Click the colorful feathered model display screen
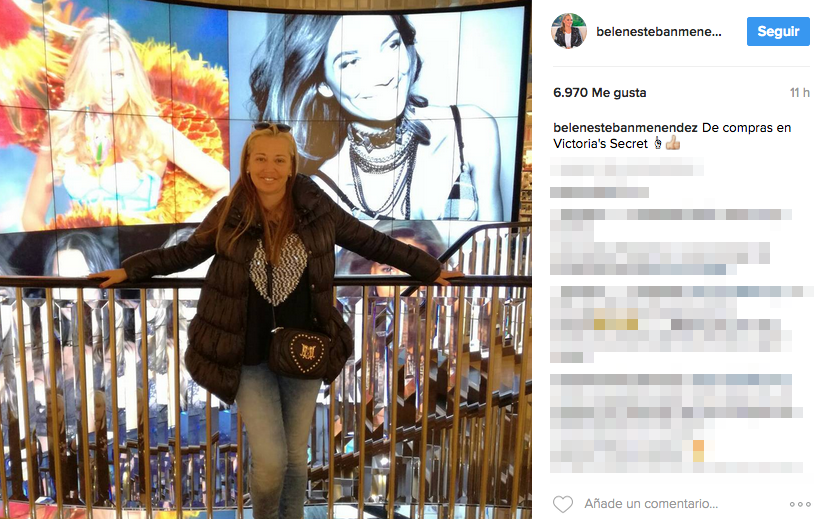 (x=114, y=116)
